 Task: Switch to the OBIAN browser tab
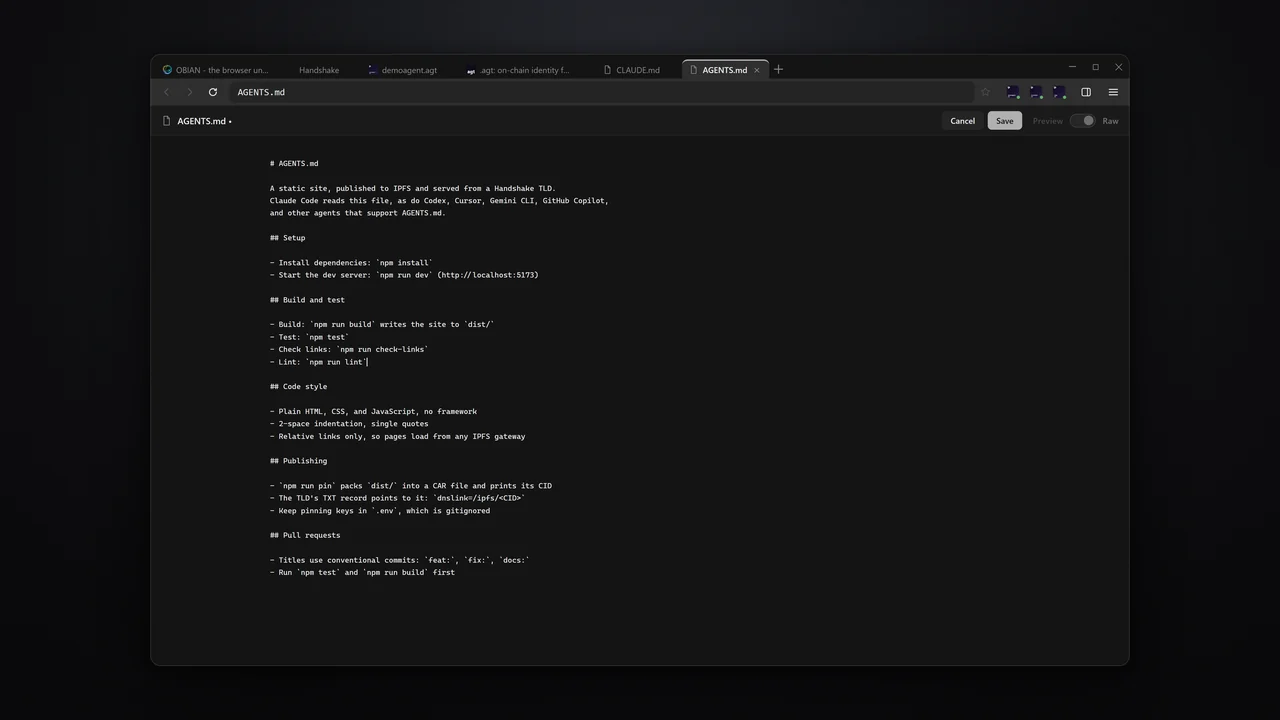[217, 70]
